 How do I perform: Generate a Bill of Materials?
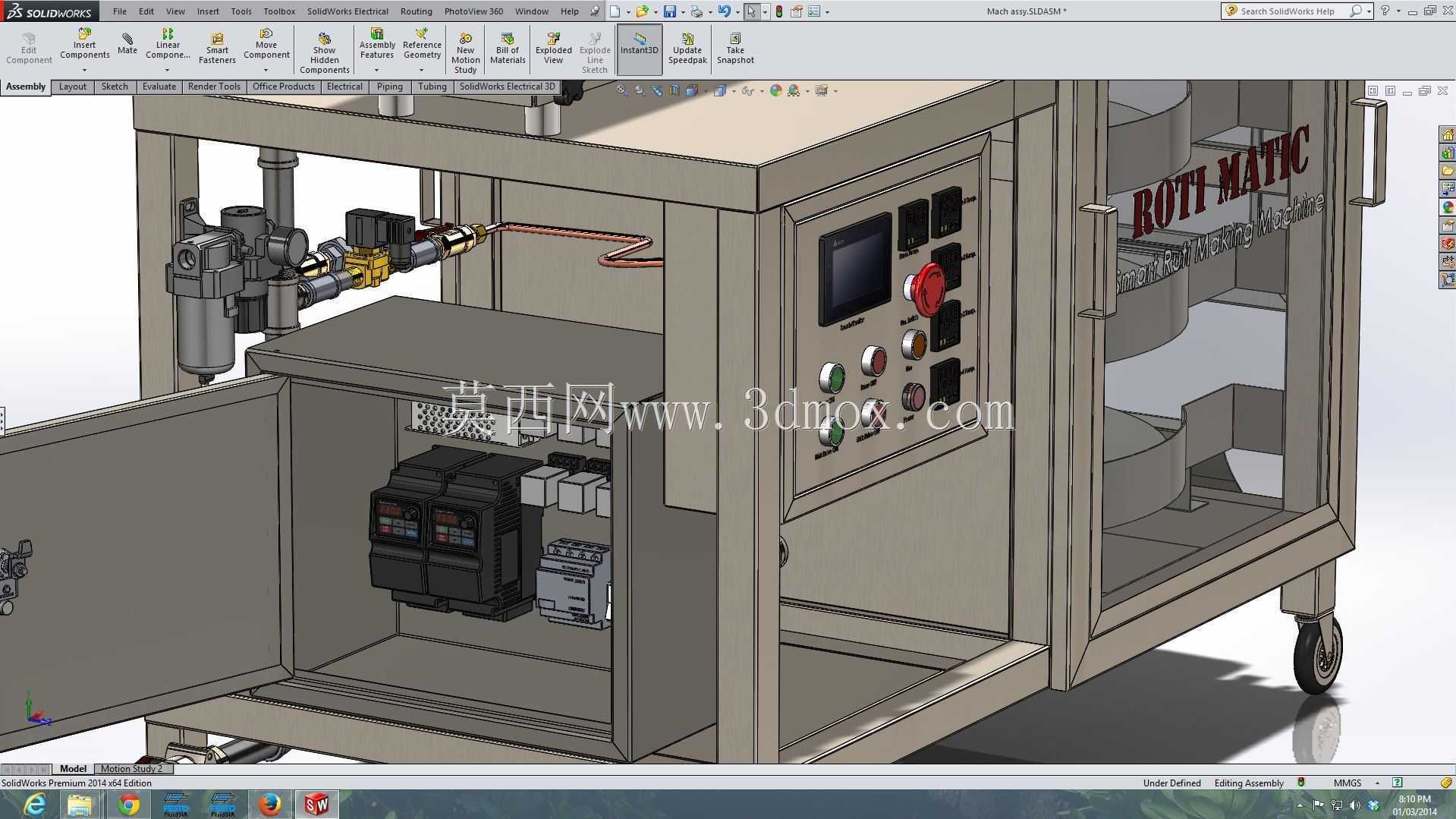click(508, 49)
